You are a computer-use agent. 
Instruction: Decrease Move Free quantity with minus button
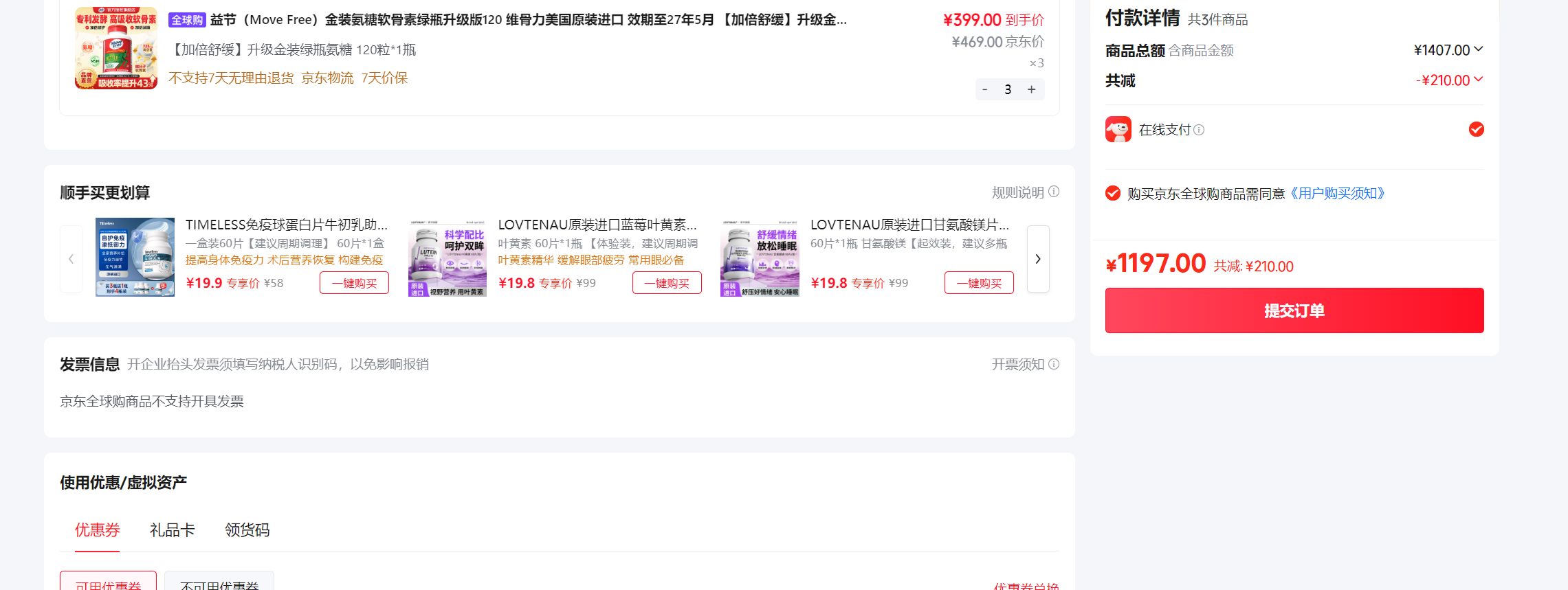tap(985, 89)
